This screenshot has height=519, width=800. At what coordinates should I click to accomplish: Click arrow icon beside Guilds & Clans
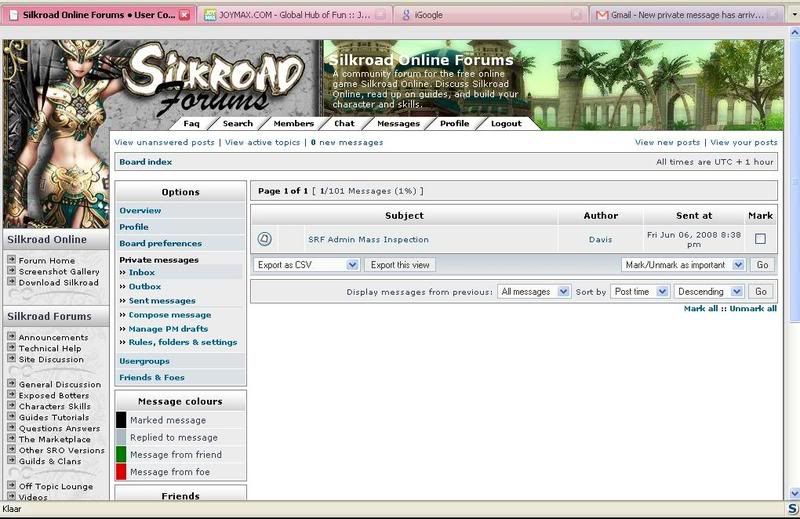tap(11, 460)
